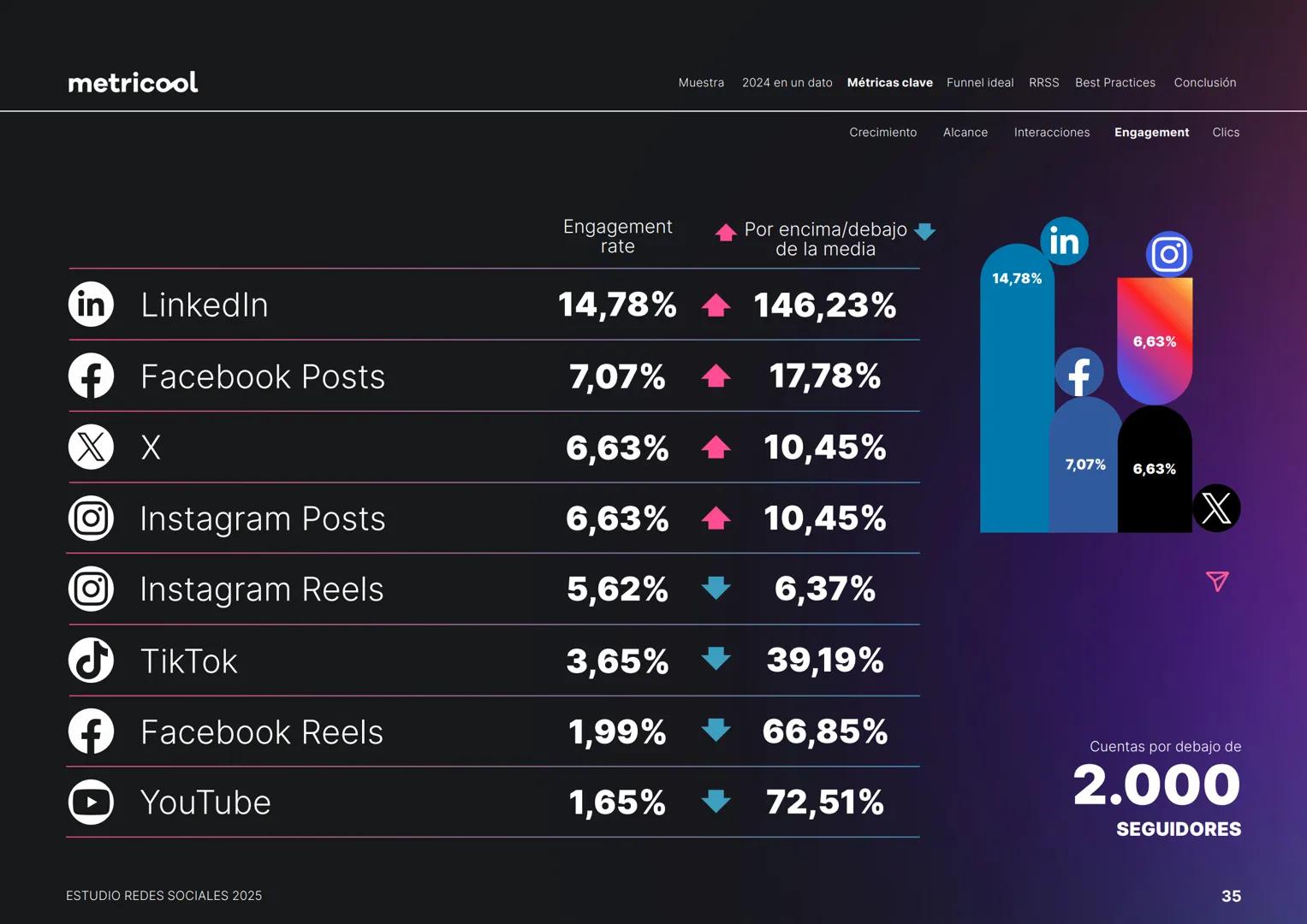
Task: Click the pink paper plane icon
Action: pyautogui.click(x=1217, y=582)
